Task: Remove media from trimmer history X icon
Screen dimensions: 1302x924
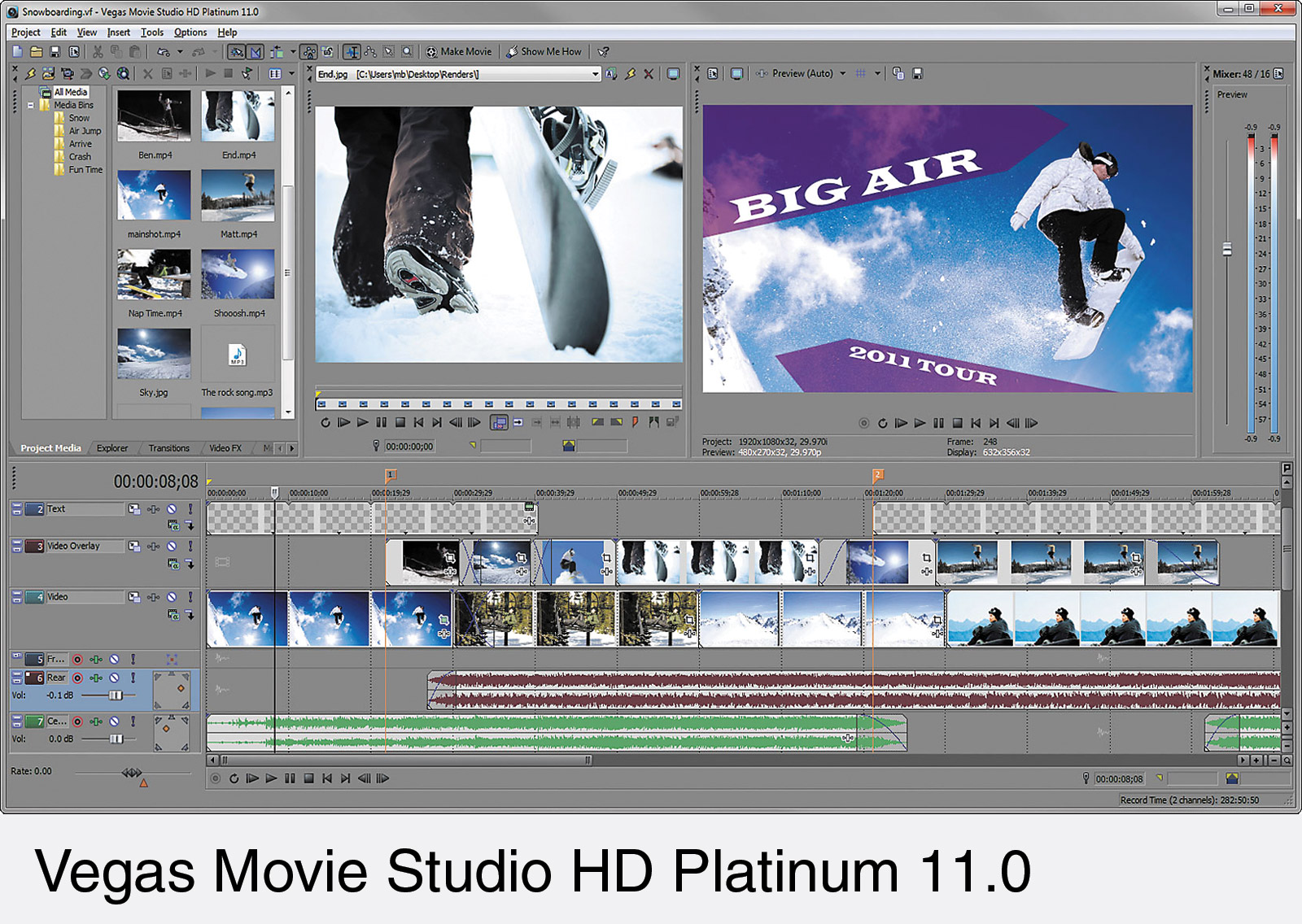Action: 649,73
